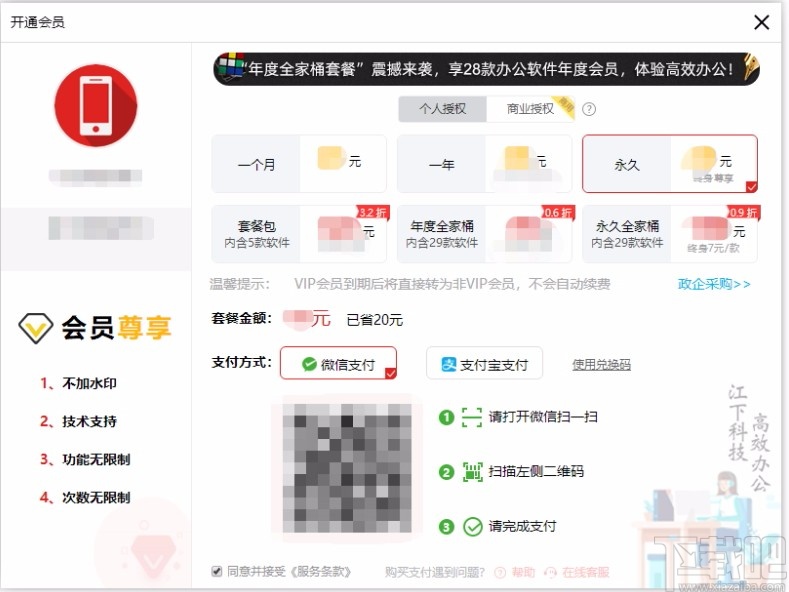Click the 扫描左侧二维码 instruction

(536, 472)
